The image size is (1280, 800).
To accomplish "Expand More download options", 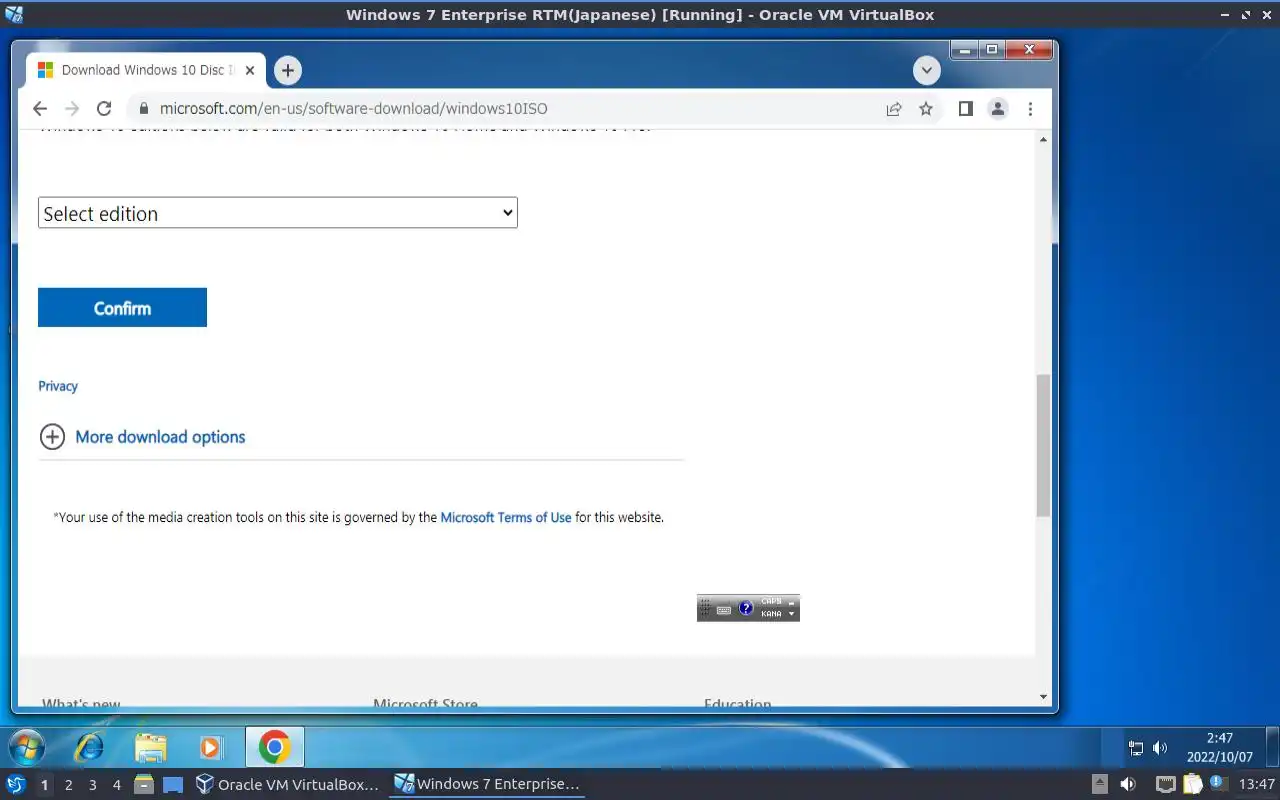I will (142, 437).
